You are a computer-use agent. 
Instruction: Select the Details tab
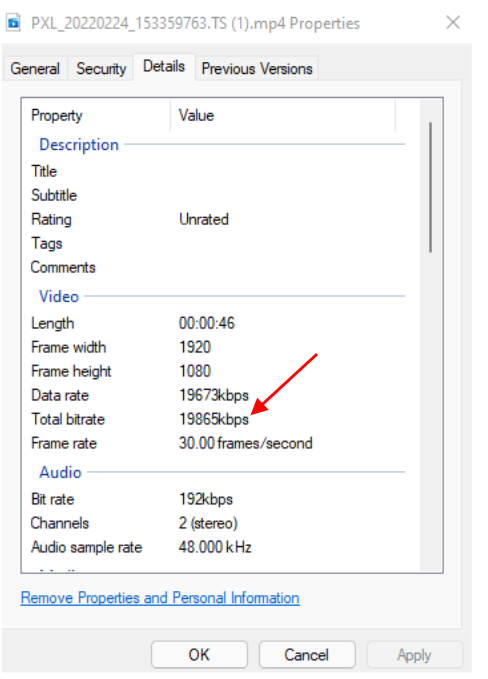164,67
